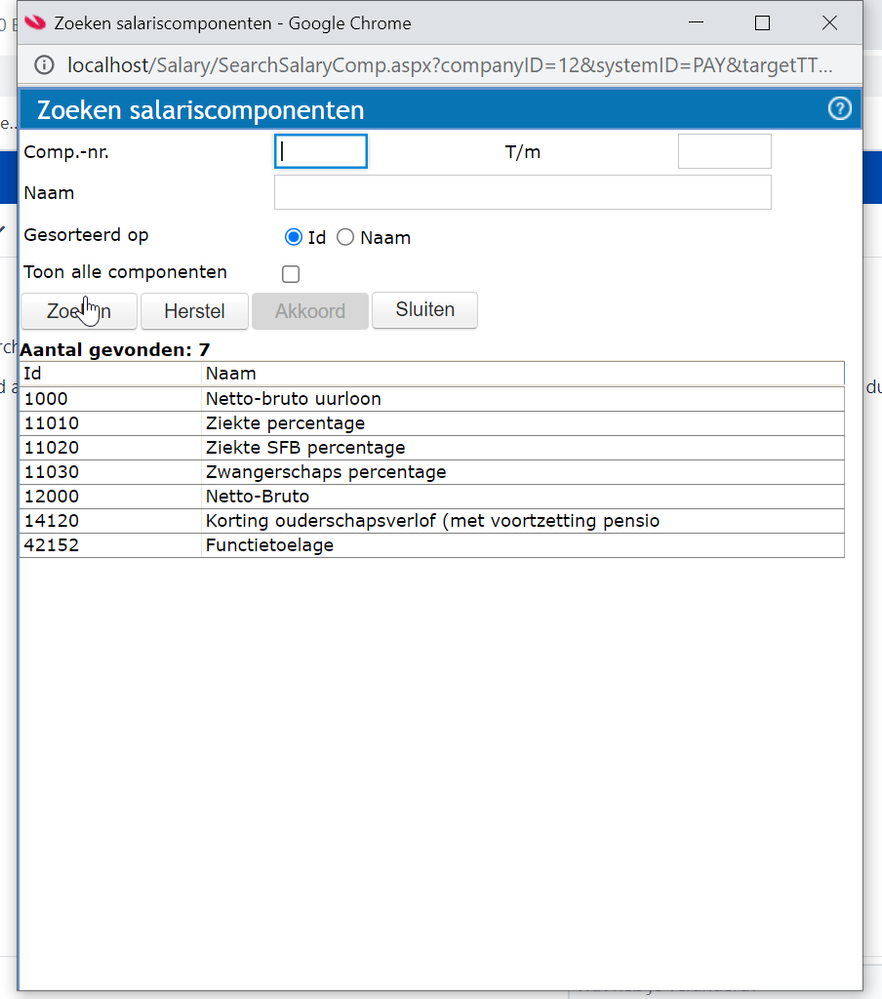Click the red app logo in title bar
This screenshot has height=999, width=882.
coord(35,22)
